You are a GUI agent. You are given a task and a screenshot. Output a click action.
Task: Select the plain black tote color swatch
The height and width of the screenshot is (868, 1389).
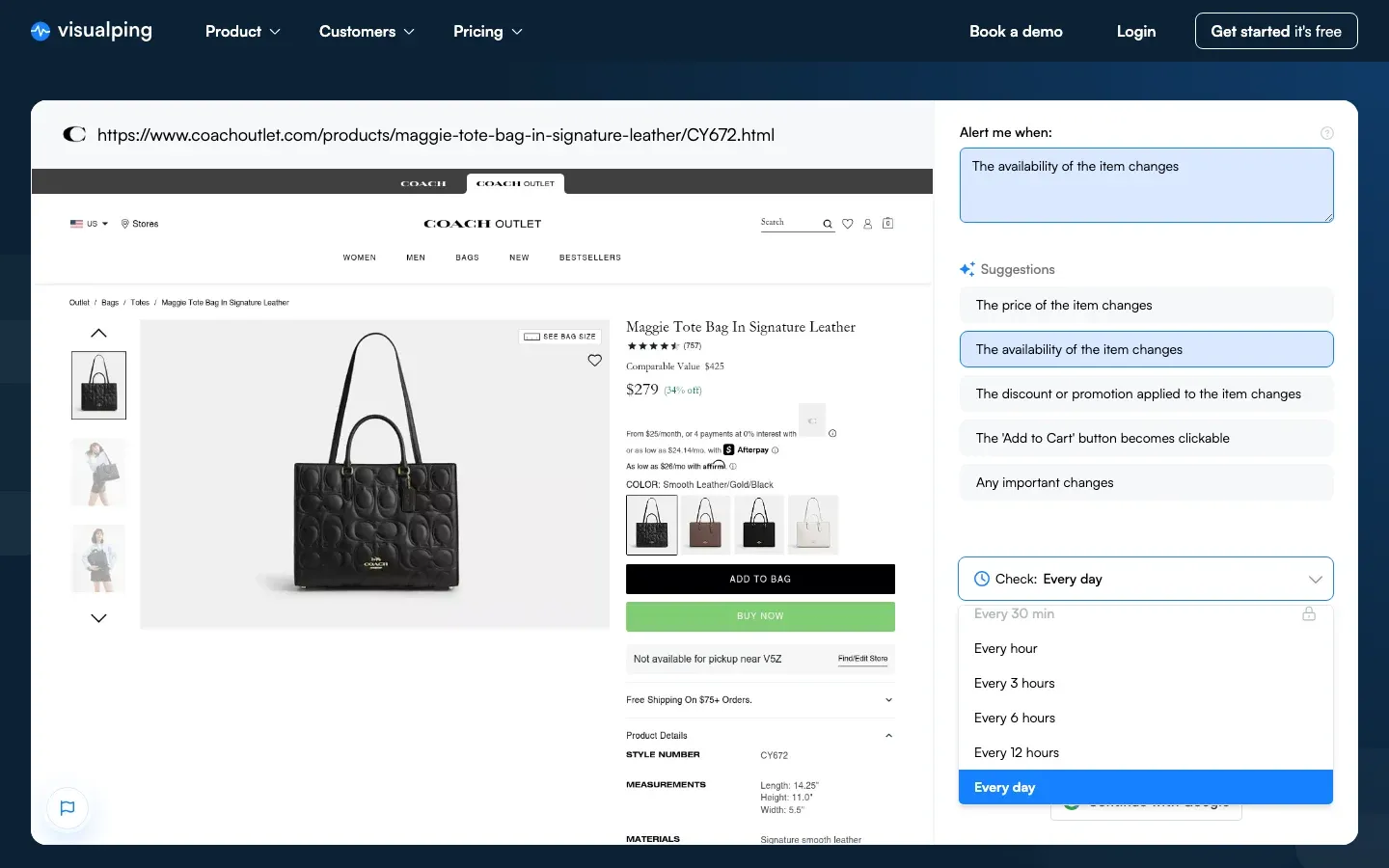(x=760, y=525)
